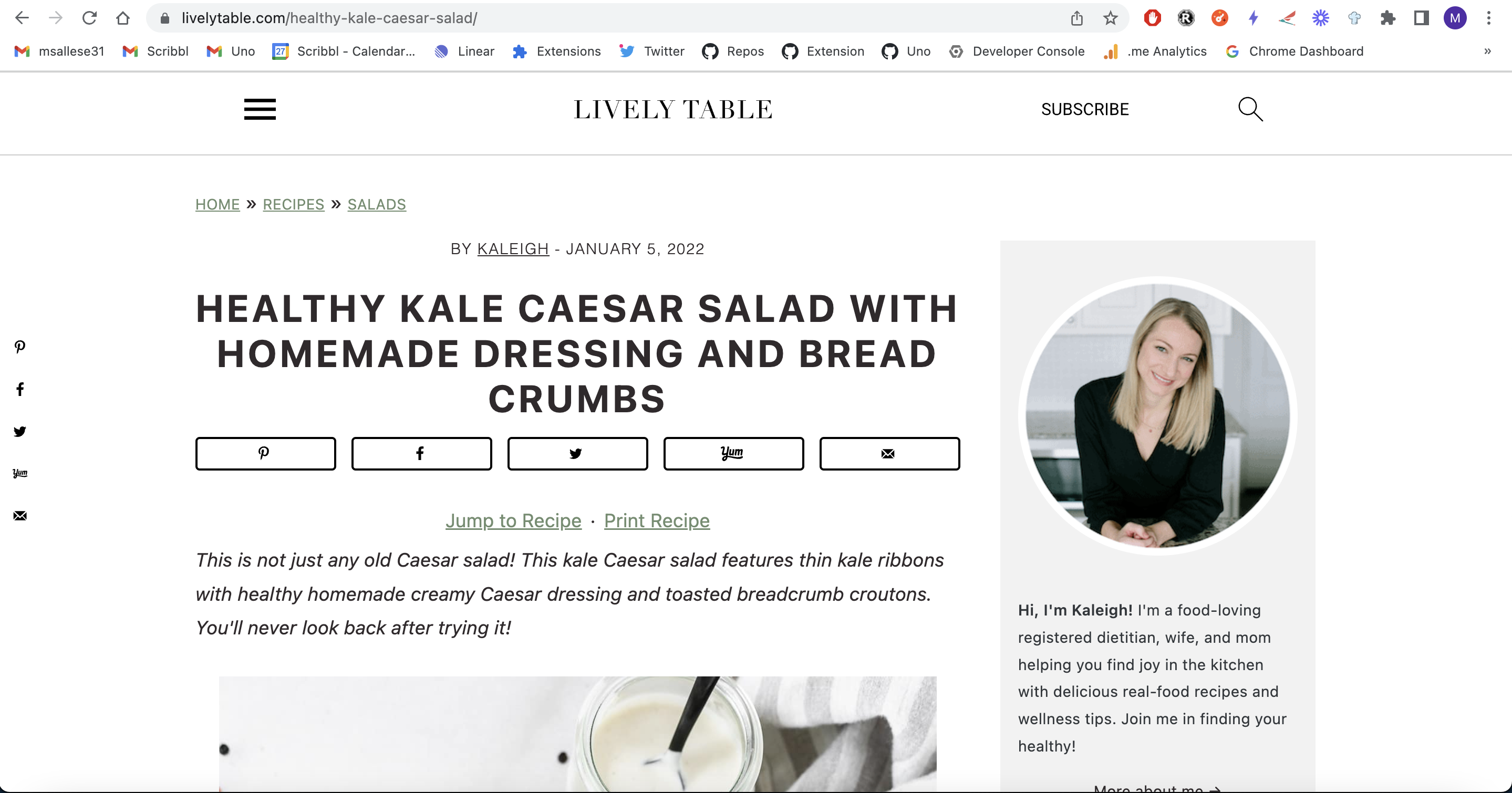
Task: Toggle the Twitter sidebar icon
Action: 19,432
